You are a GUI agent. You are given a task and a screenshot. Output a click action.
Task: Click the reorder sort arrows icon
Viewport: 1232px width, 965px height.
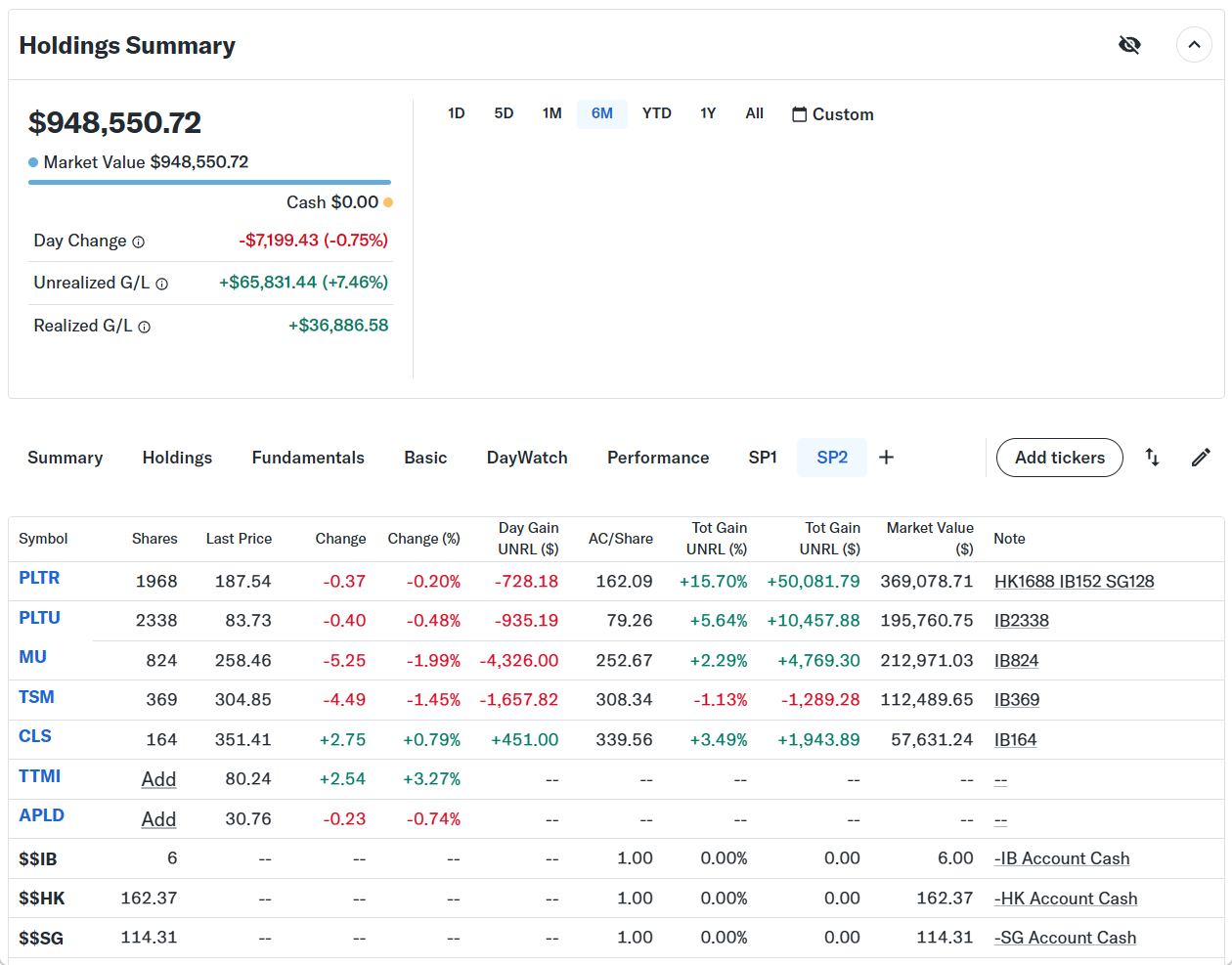coord(1153,458)
